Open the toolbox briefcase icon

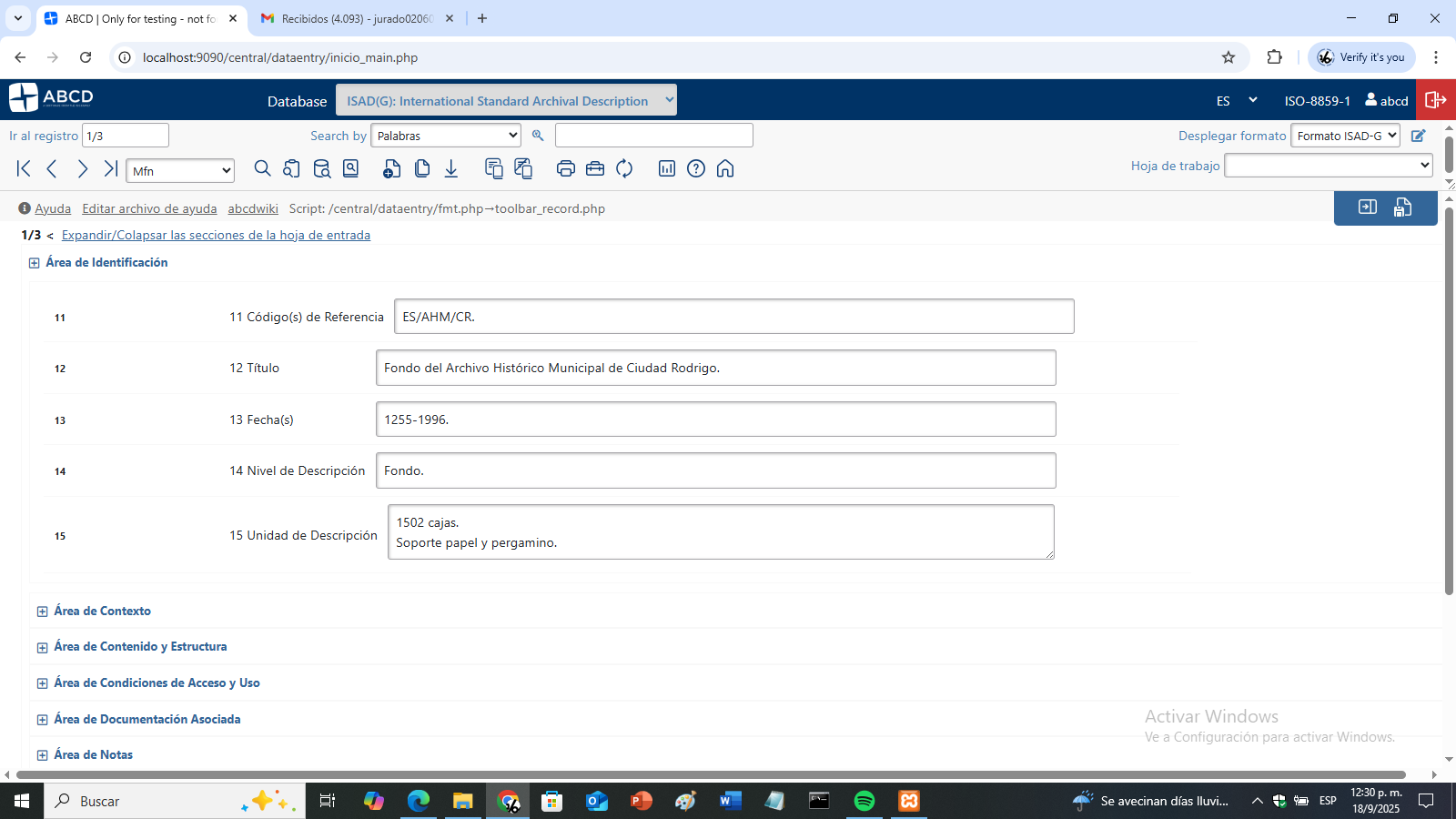click(x=595, y=168)
